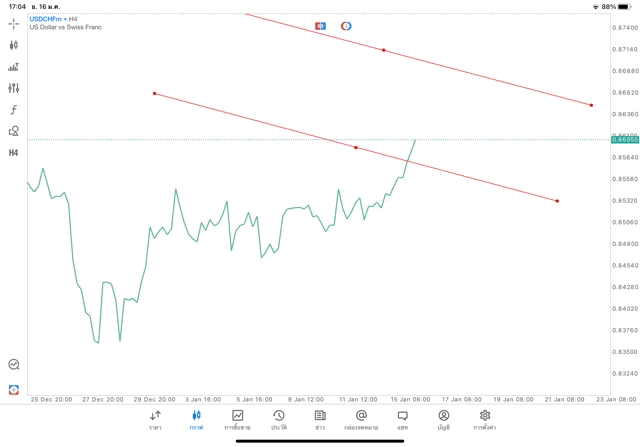Activate the crosshair cursor tool
The image size is (640, 447).
coord(14,23)
